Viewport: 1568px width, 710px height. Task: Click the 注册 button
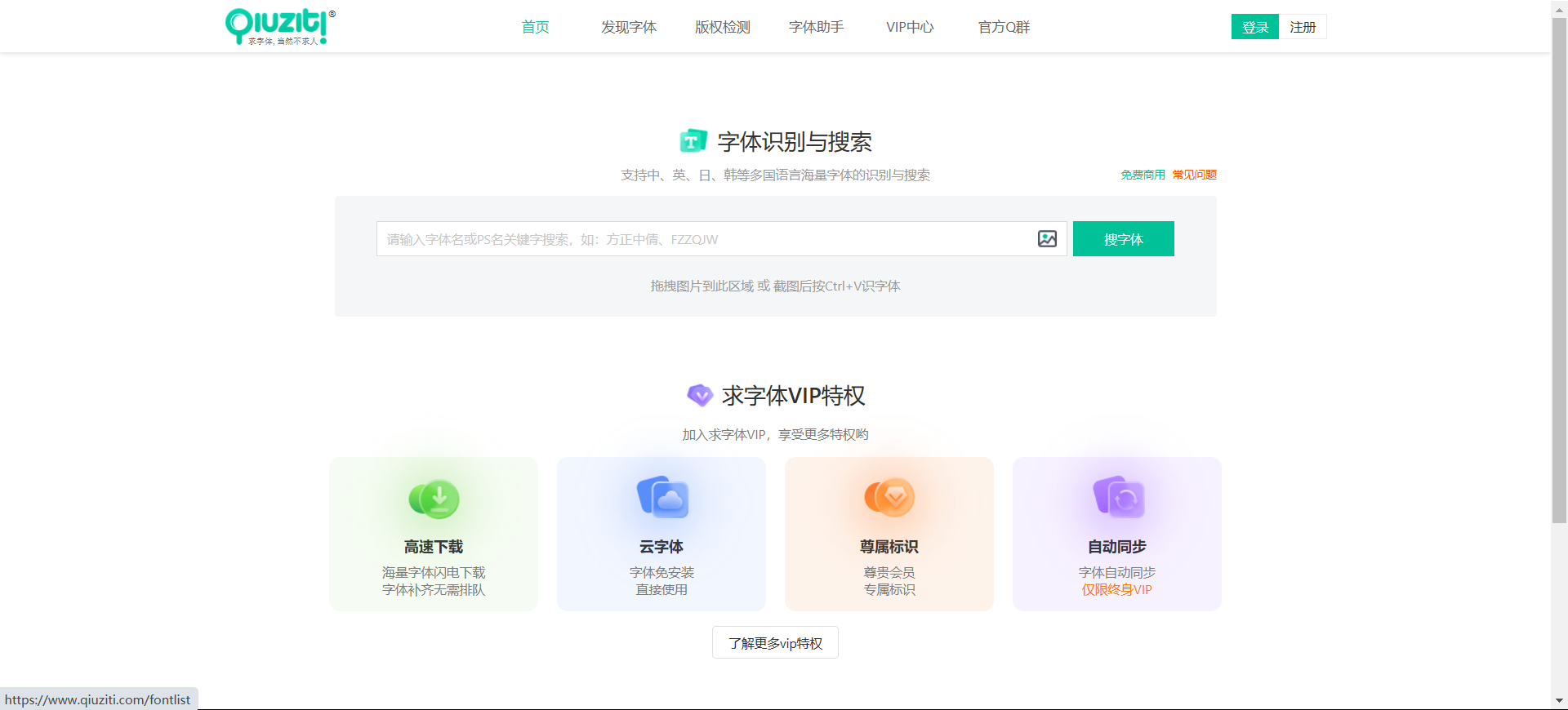tap(1303, 27)
